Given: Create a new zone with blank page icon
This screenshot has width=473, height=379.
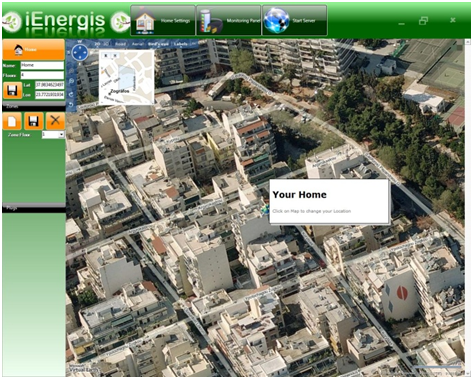Looking at the screenshot, I should point(12,121).
